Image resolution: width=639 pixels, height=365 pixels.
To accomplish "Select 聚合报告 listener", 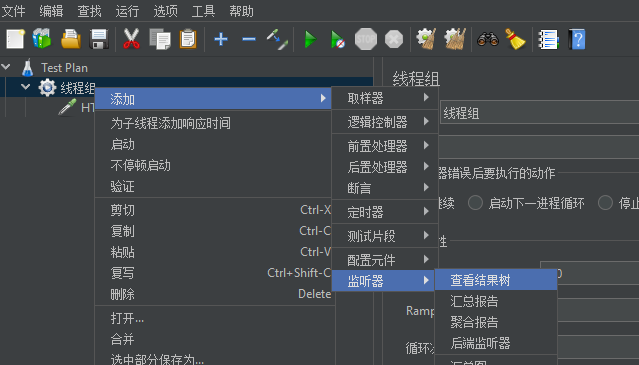I will (x=496, y=322).
